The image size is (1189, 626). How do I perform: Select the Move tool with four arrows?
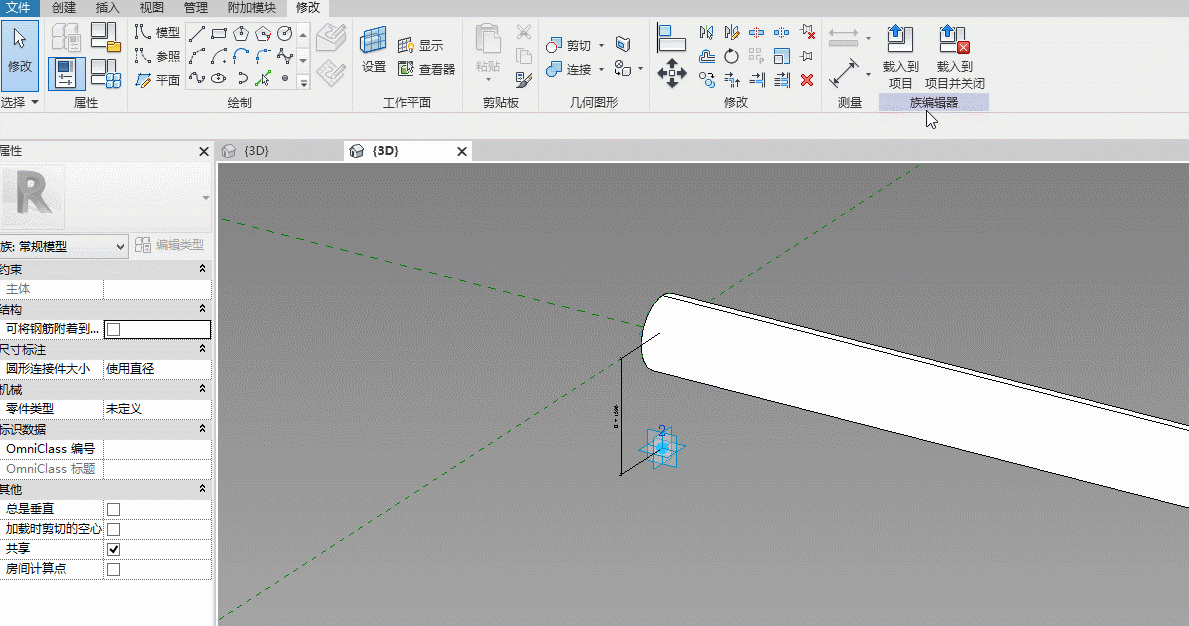pos(672,74)
